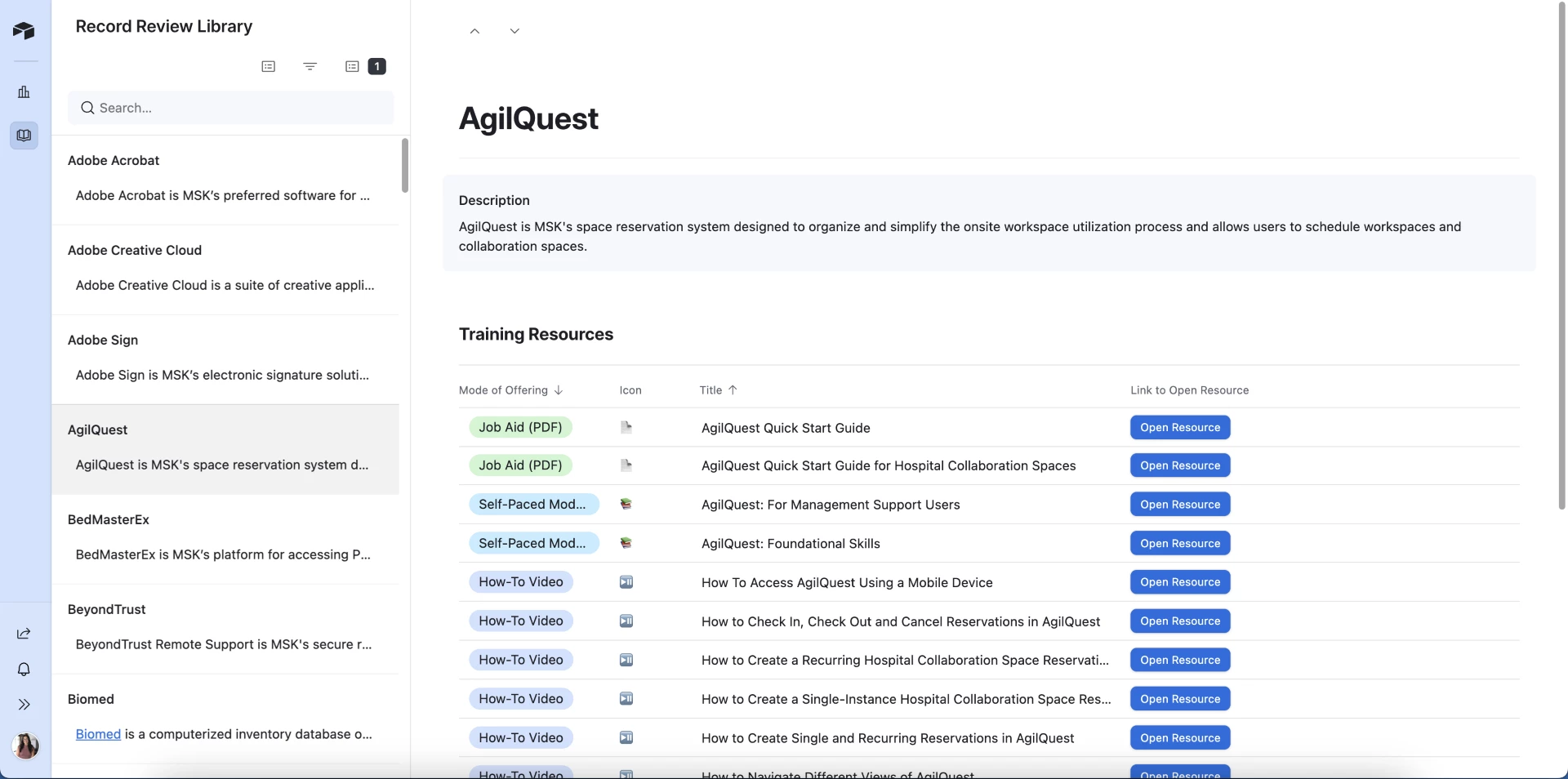Click the list view layout icon
This screenshot has width=1568, height=779.
click(x=269, y=66)
